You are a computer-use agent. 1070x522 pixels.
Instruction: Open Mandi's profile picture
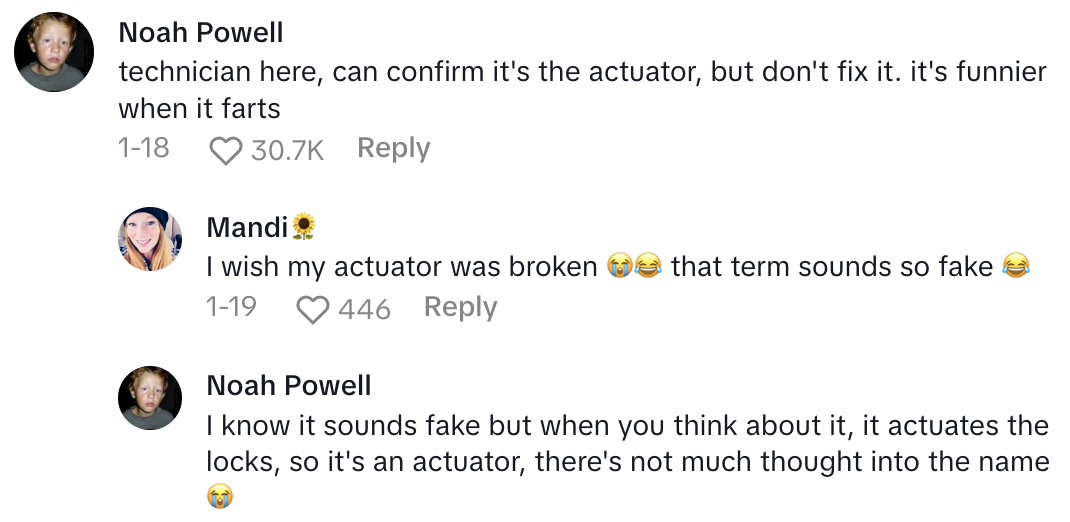[150, 239]
